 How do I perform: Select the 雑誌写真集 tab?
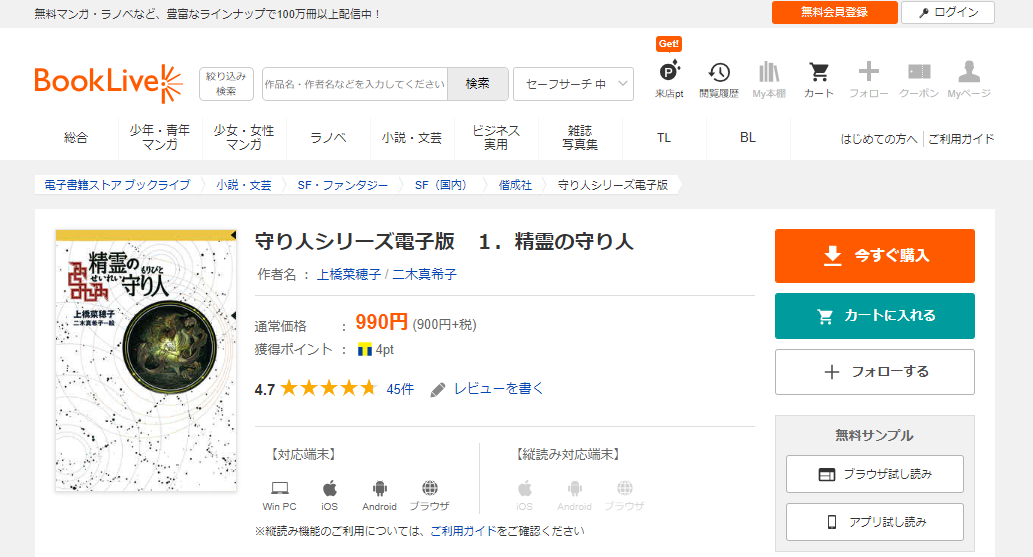pos(580,138)
